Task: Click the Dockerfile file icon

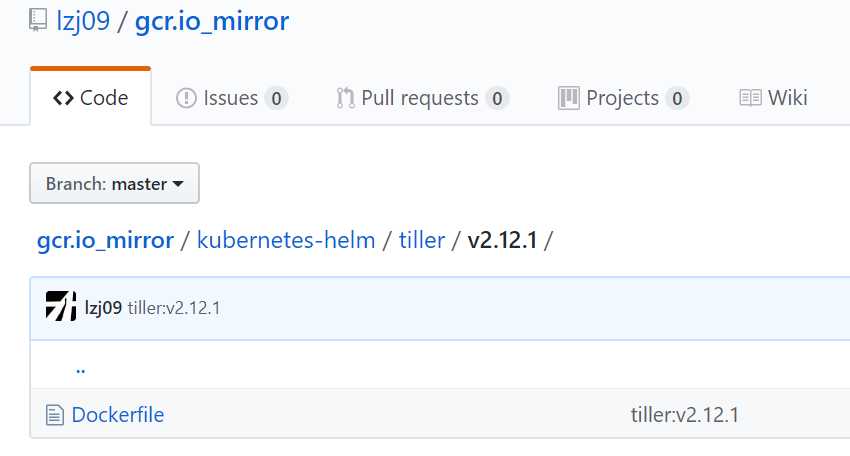Action: tap(55, 415)
